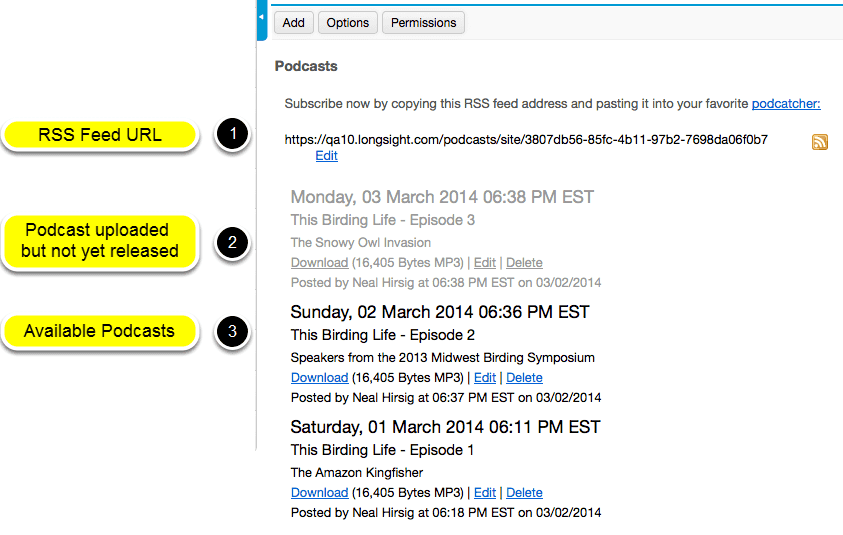
Task: Edit the Episode 2 podcast entry
Action: 484,378
